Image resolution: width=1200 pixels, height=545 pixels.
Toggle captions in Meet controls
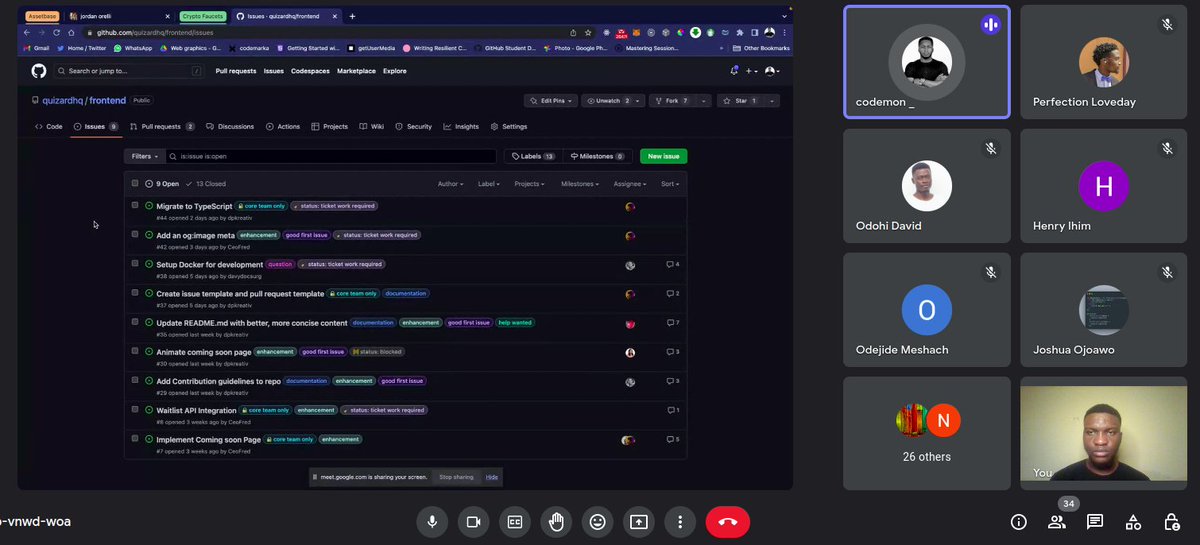tap(515, 522)
